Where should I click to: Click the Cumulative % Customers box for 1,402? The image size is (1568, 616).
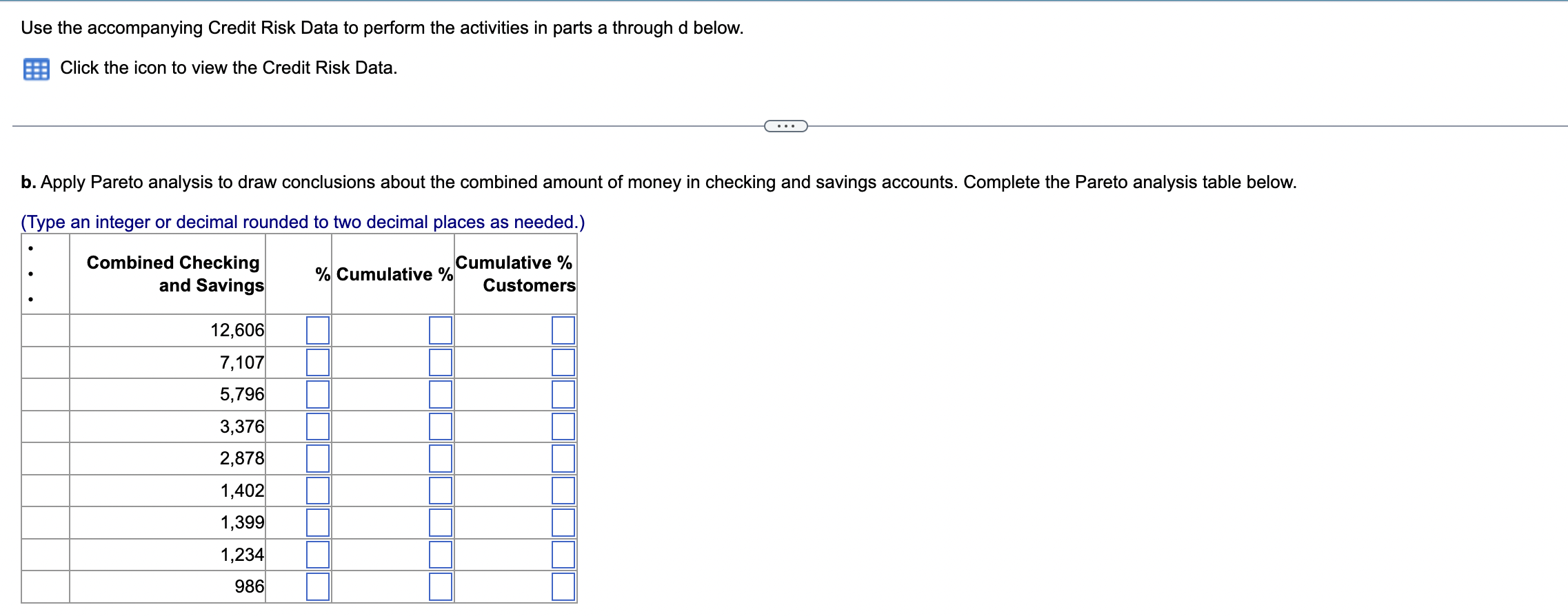coord(563,490)
